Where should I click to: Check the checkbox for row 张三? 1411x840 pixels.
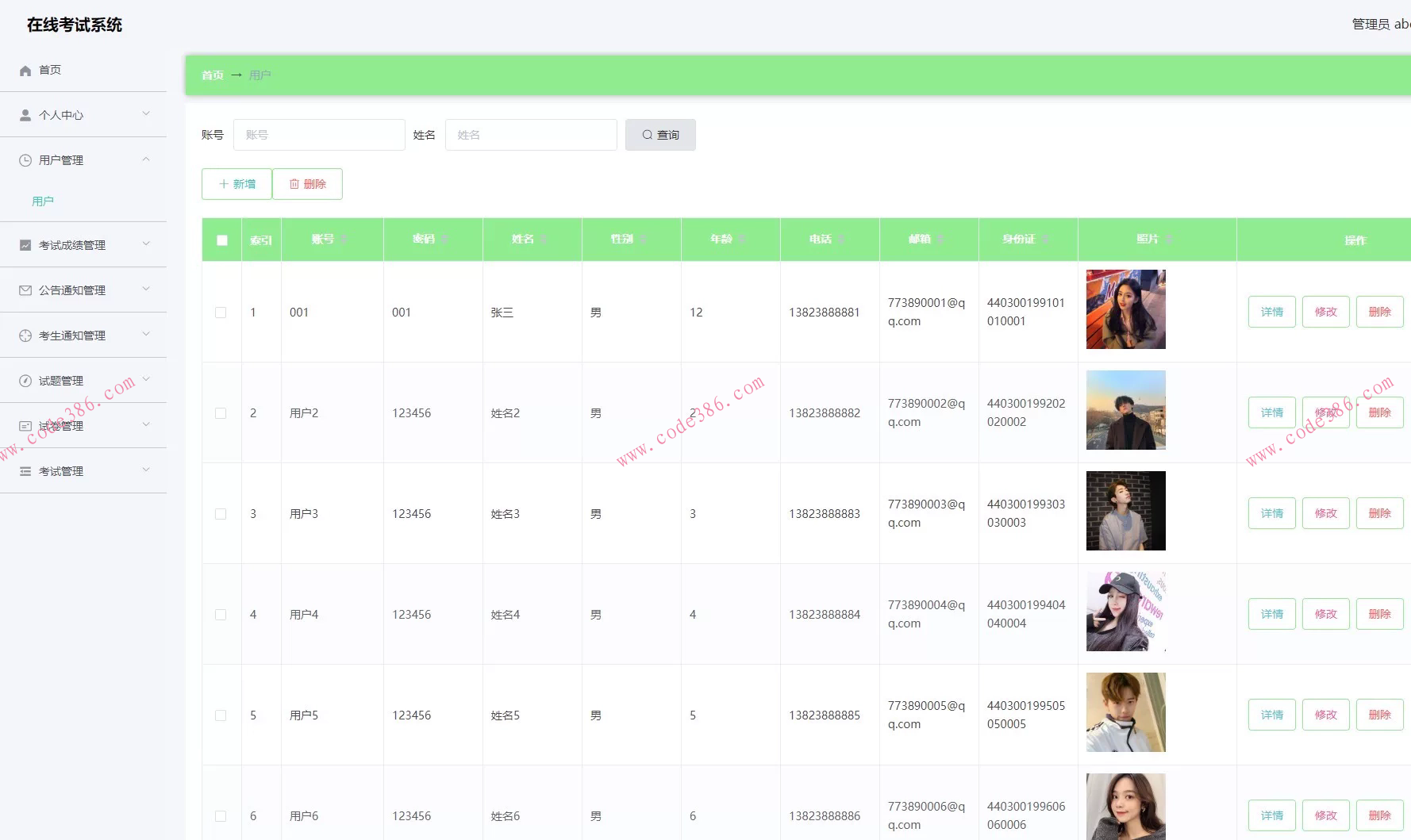point(221,313)
